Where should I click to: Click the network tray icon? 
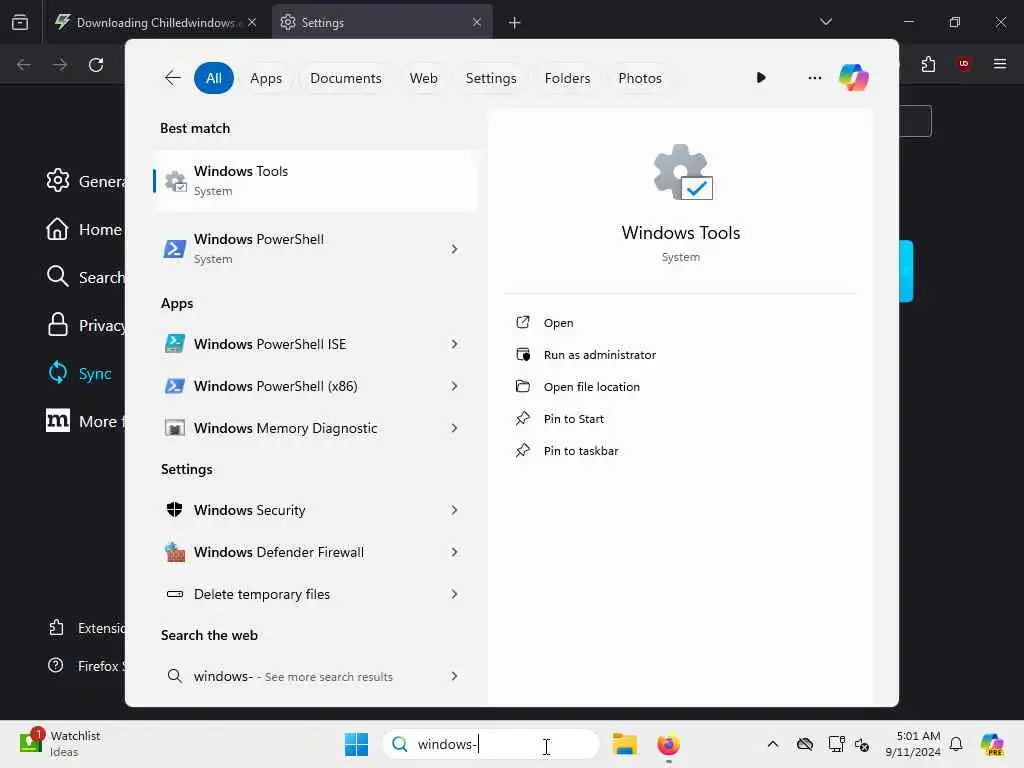pos(835,744)
